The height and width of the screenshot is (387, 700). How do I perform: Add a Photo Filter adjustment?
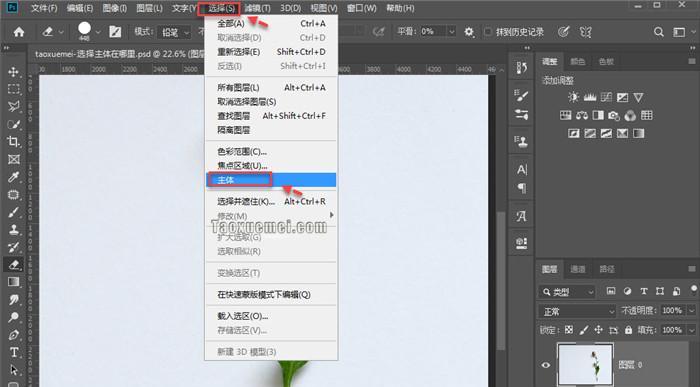[x=614, y=116]
